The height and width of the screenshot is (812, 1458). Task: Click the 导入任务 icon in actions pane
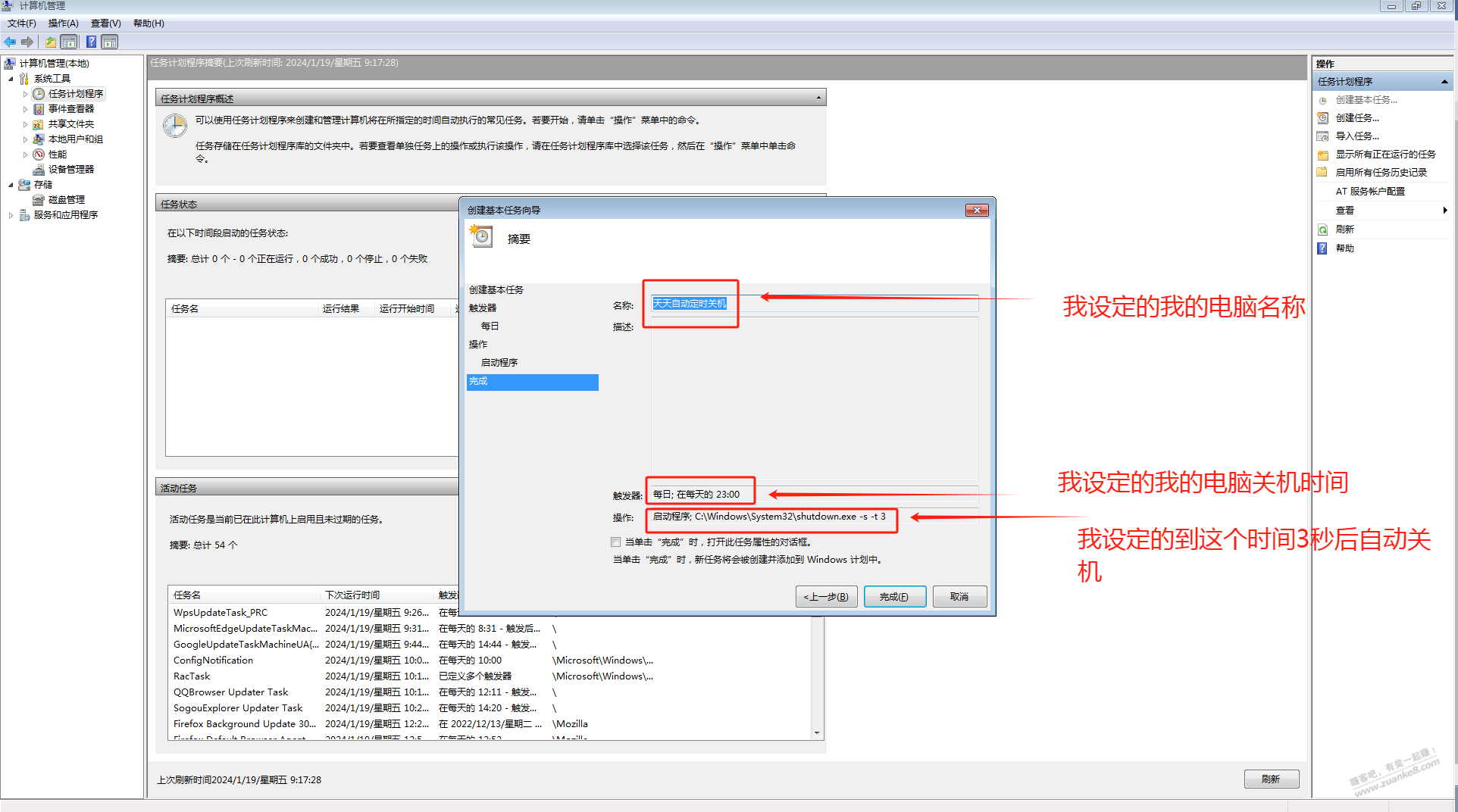1323,136
